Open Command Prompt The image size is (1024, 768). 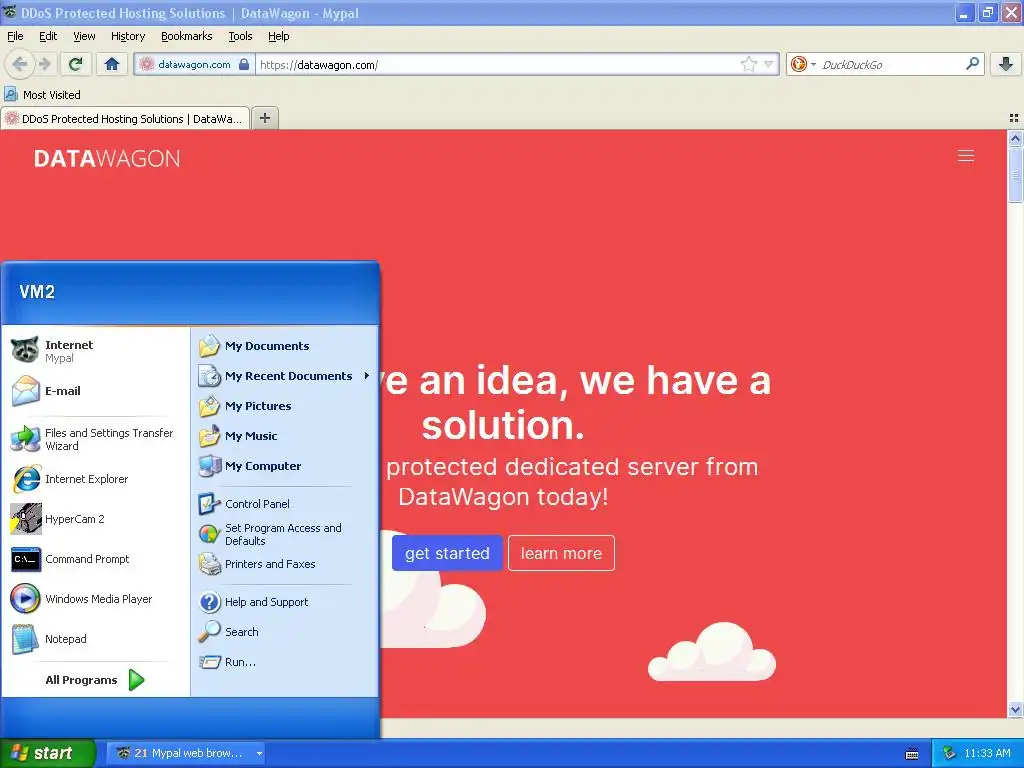97,560
